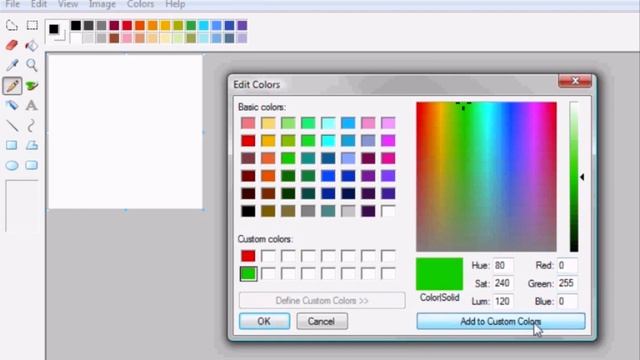
Task: Click the Lum value field
Action: point(503,301)
